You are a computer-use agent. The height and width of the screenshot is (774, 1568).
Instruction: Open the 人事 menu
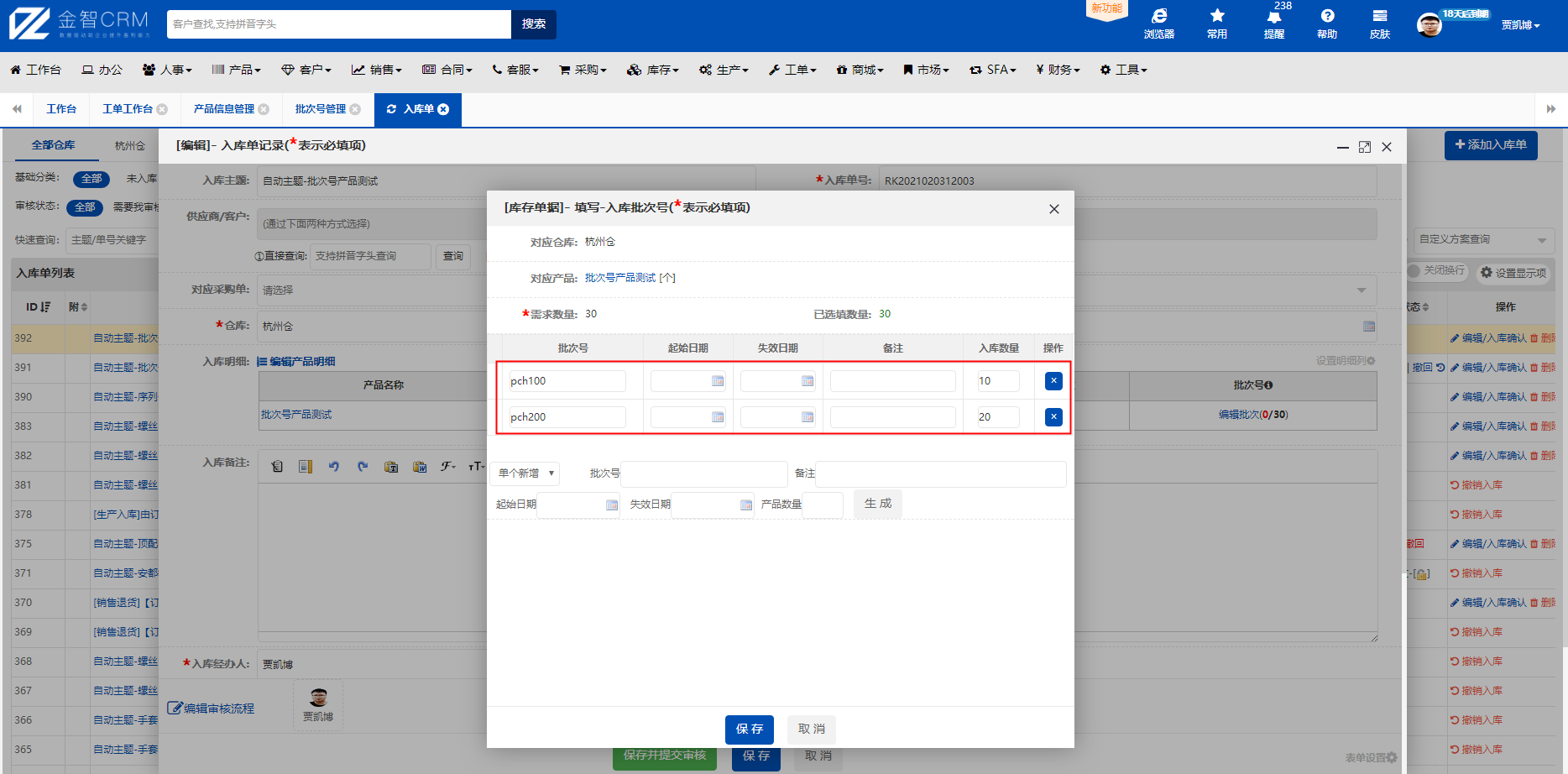click(x=167, y=70)
